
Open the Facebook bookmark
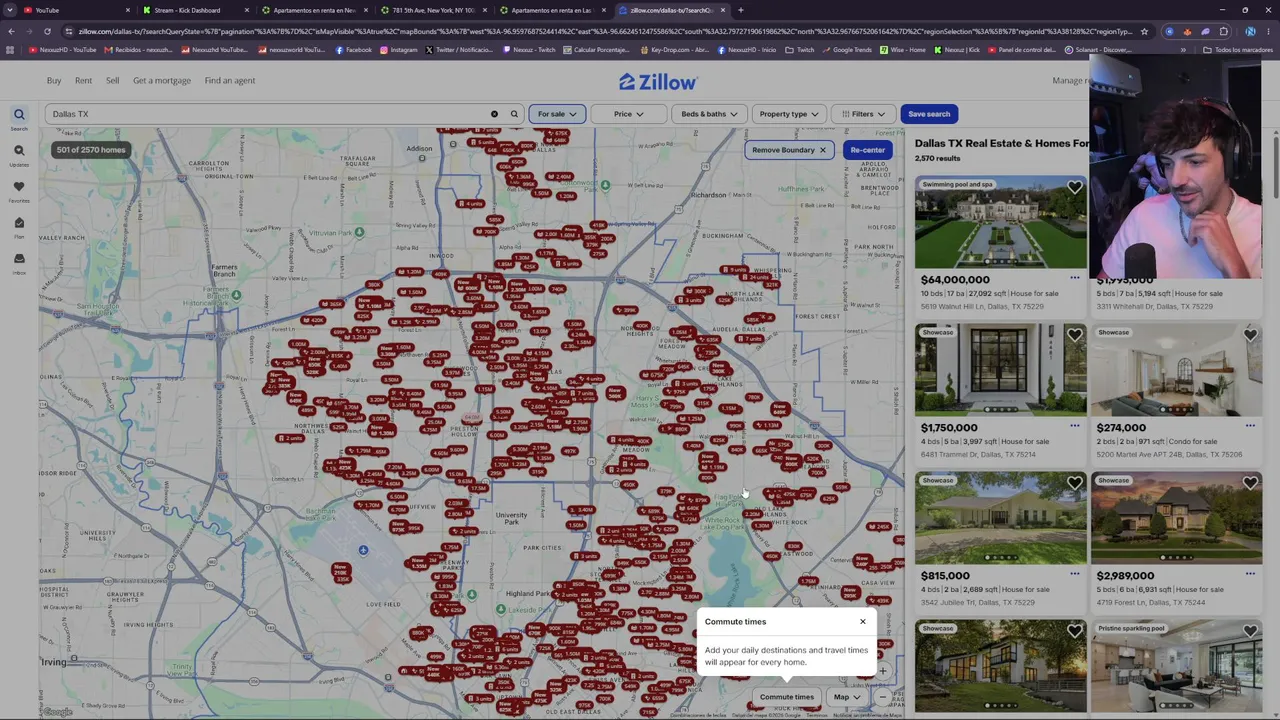(x=354, y=50)
